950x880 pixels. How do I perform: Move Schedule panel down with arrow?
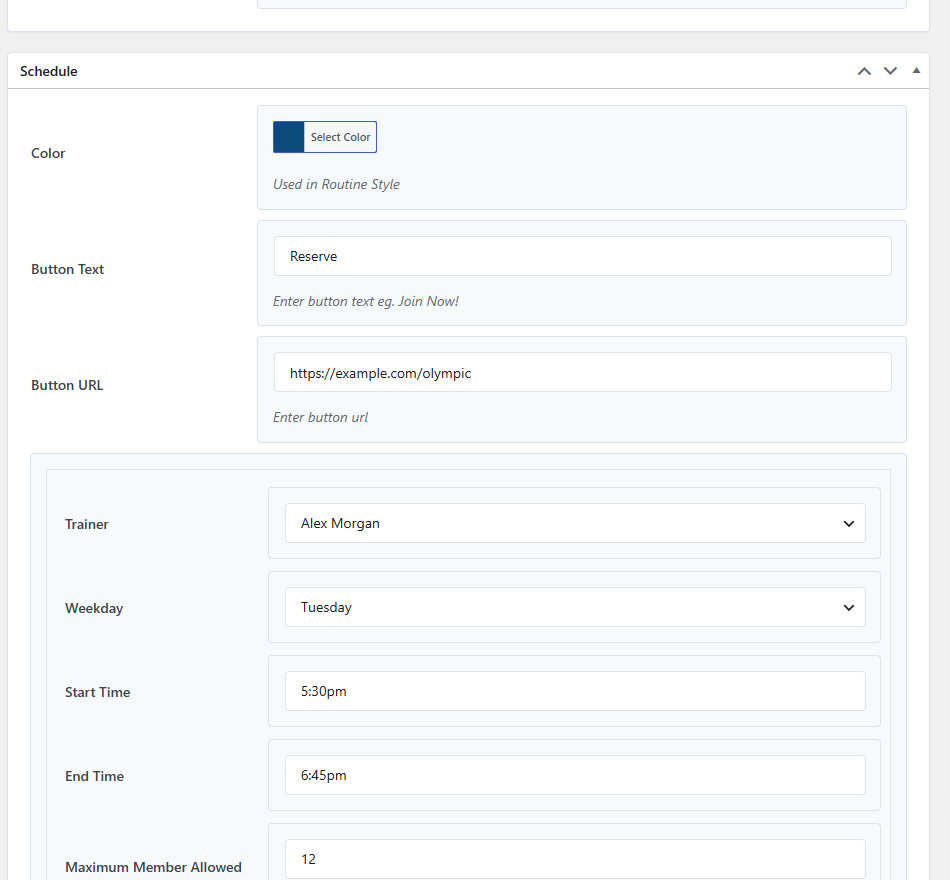(x=890, y=72)
